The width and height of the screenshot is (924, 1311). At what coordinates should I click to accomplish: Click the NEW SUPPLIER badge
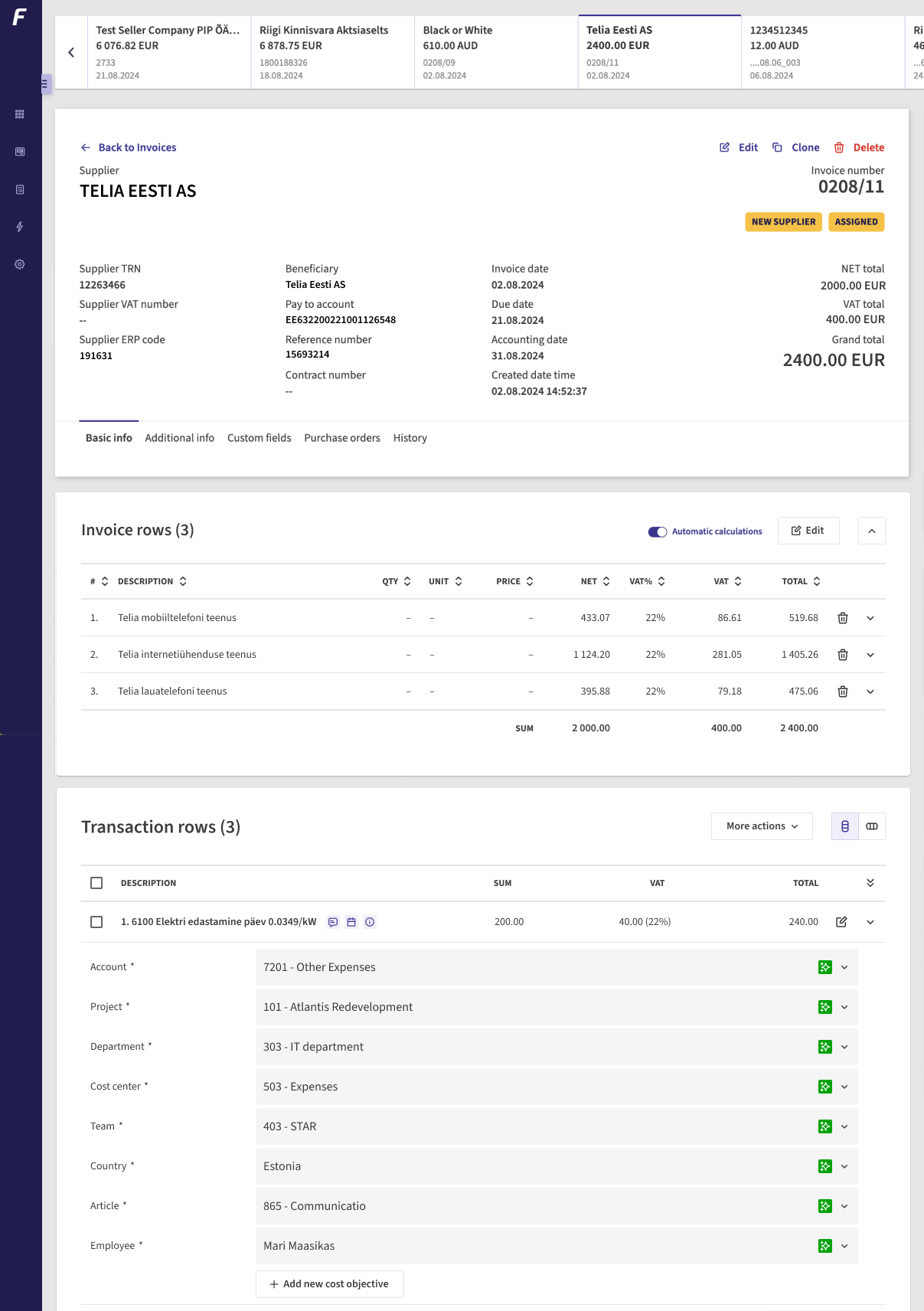tap(784, 222)
